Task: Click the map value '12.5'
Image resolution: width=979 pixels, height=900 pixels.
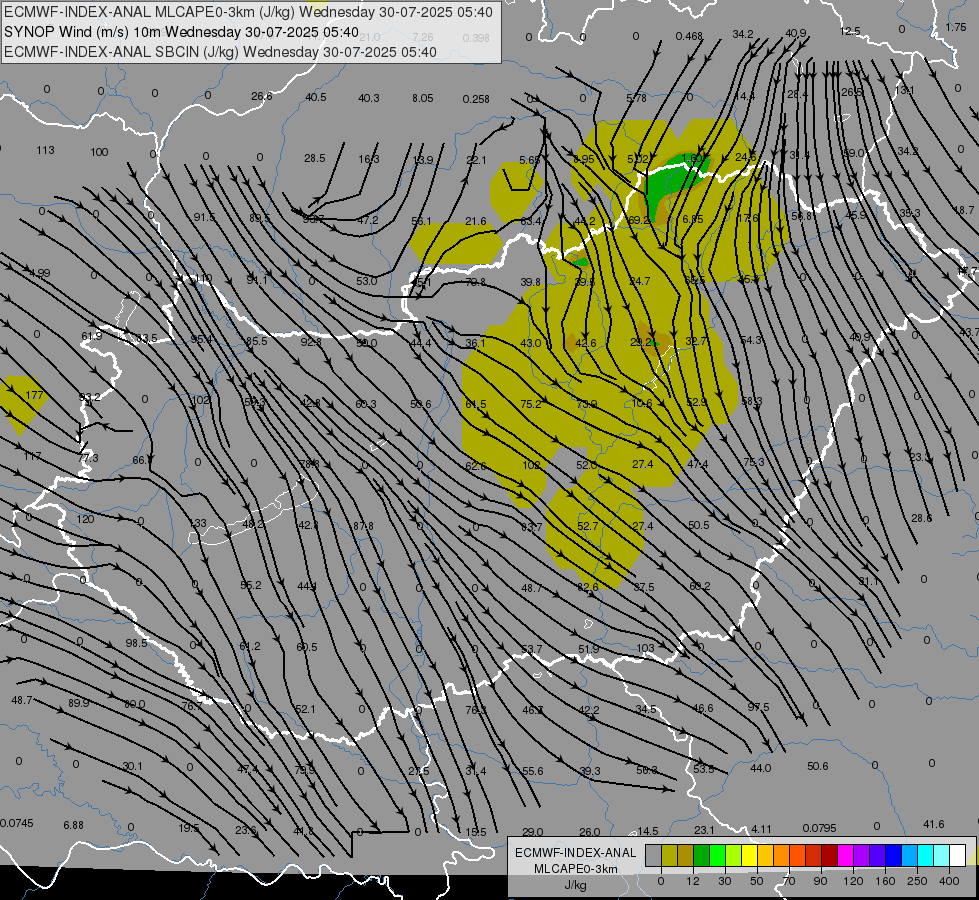Action: [x=850, y=31]
